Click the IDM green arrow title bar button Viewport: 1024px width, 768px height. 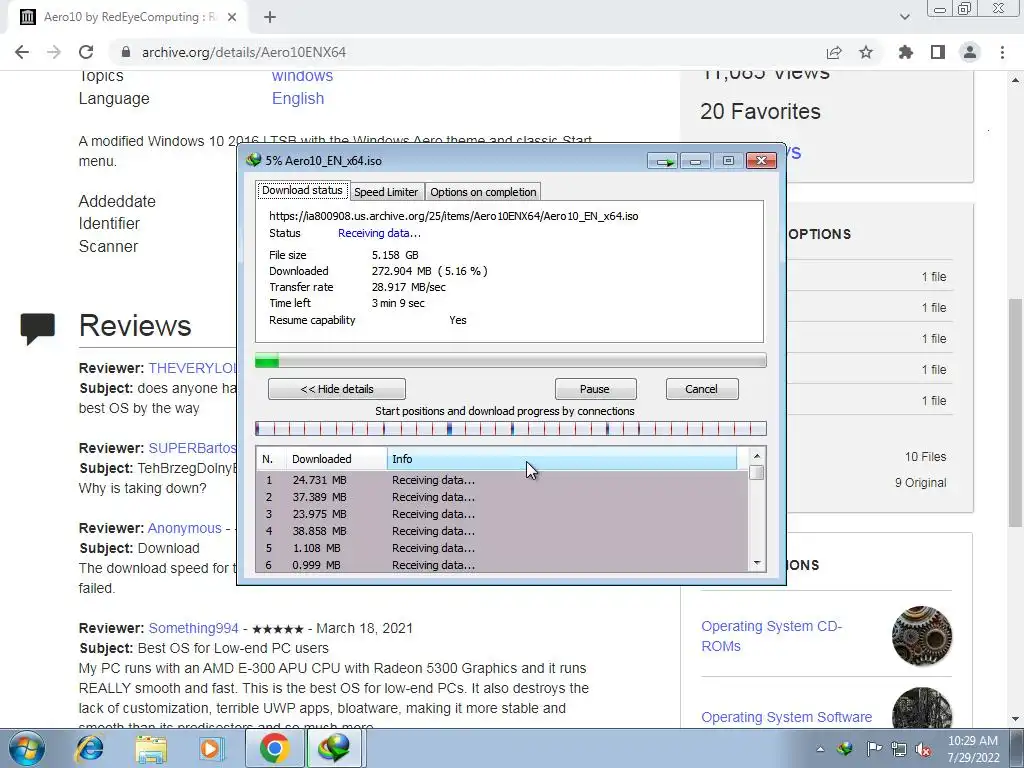click(x=663, y=161)
